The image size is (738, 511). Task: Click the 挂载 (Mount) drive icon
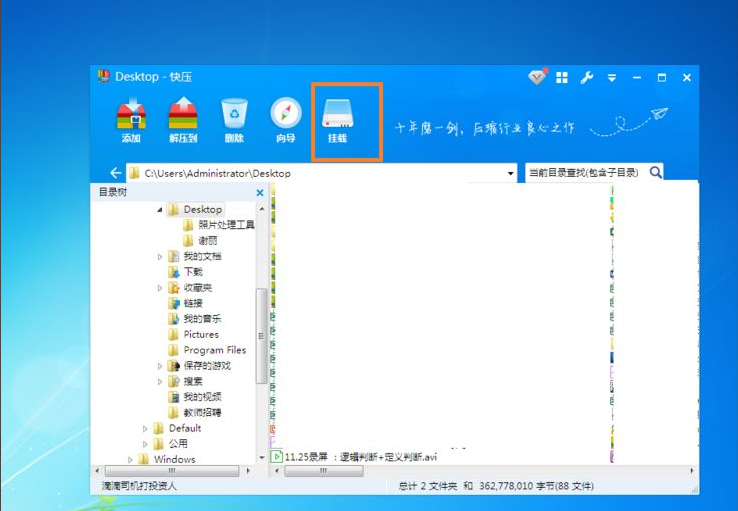pyautogui.click(x=337, y=115)
